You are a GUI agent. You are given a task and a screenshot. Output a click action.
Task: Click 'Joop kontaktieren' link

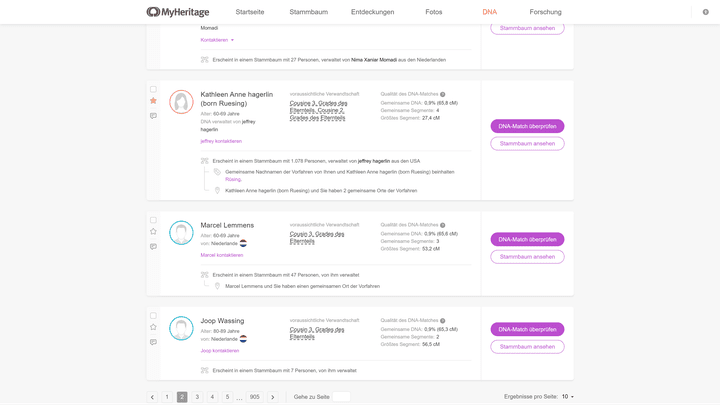219,350
